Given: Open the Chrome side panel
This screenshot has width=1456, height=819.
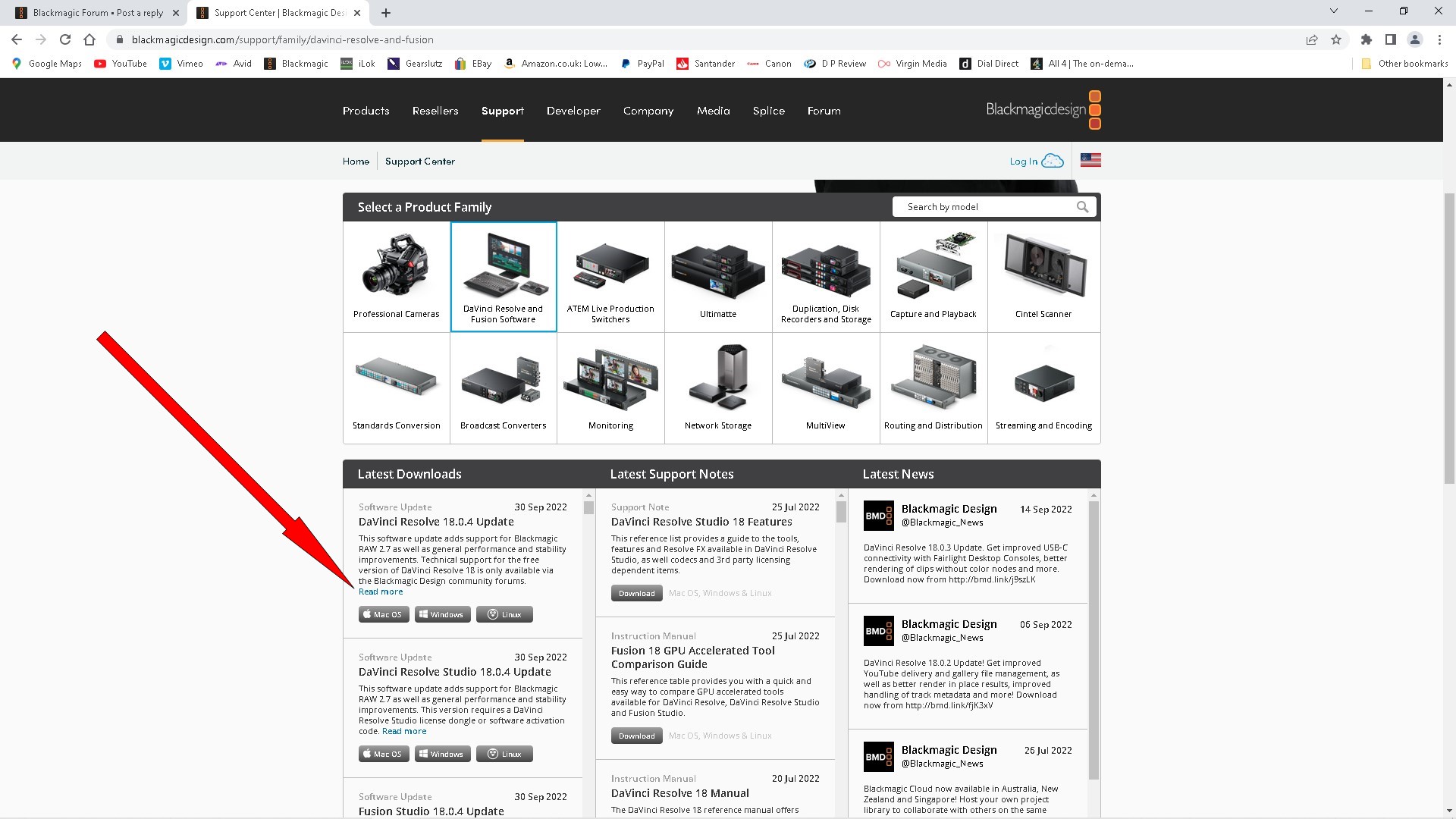Looking at the screenshot, I should 1391,39.
